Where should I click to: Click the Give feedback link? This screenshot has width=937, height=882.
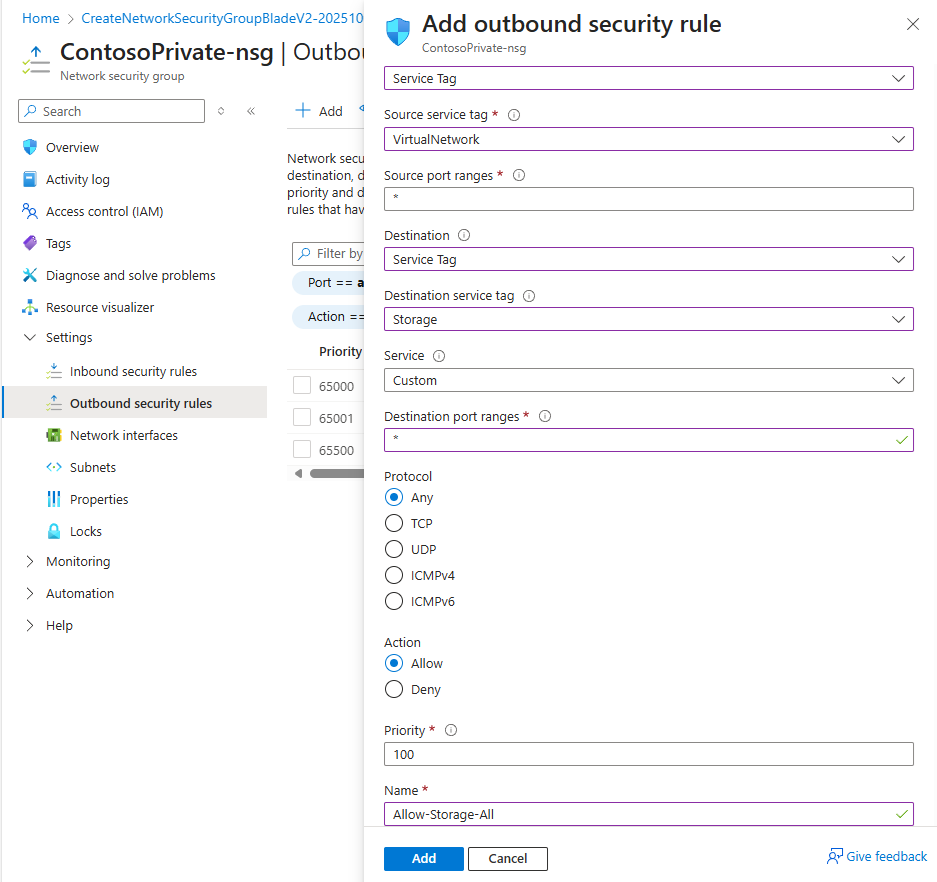(x=877, y=856)
